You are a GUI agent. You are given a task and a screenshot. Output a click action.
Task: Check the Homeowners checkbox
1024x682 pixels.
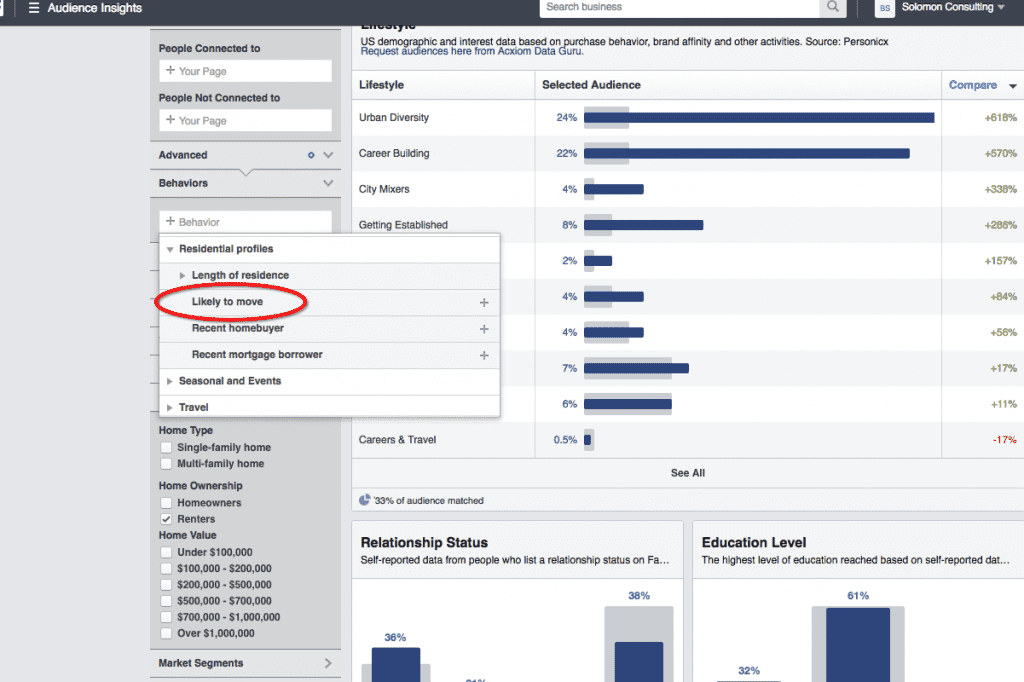coord(166,503)
